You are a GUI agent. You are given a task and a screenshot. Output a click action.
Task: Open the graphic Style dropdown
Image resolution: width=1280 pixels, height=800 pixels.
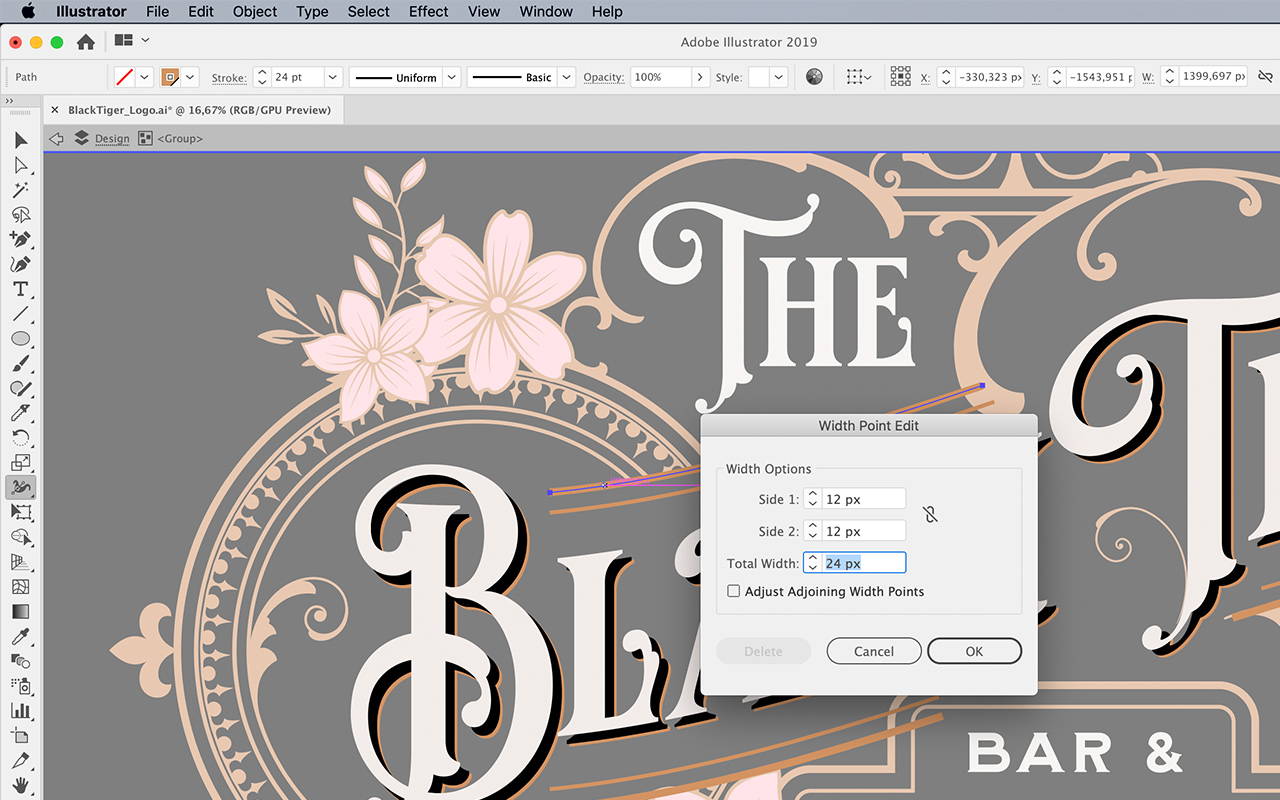[x=779, y=77]
